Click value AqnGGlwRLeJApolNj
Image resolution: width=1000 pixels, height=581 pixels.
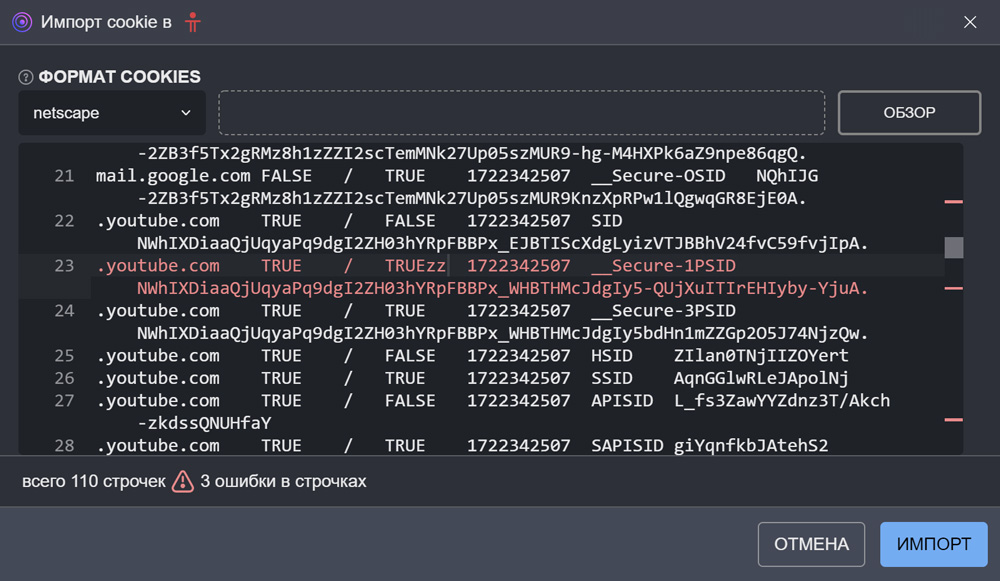click(761, 378)
